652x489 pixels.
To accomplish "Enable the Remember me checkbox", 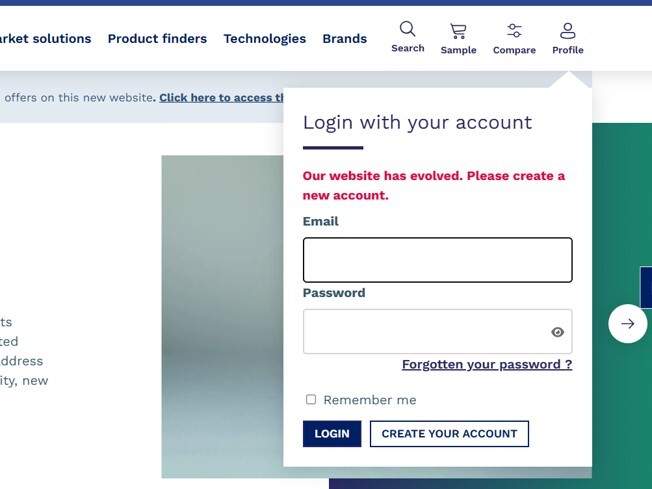I will [311, 400].
